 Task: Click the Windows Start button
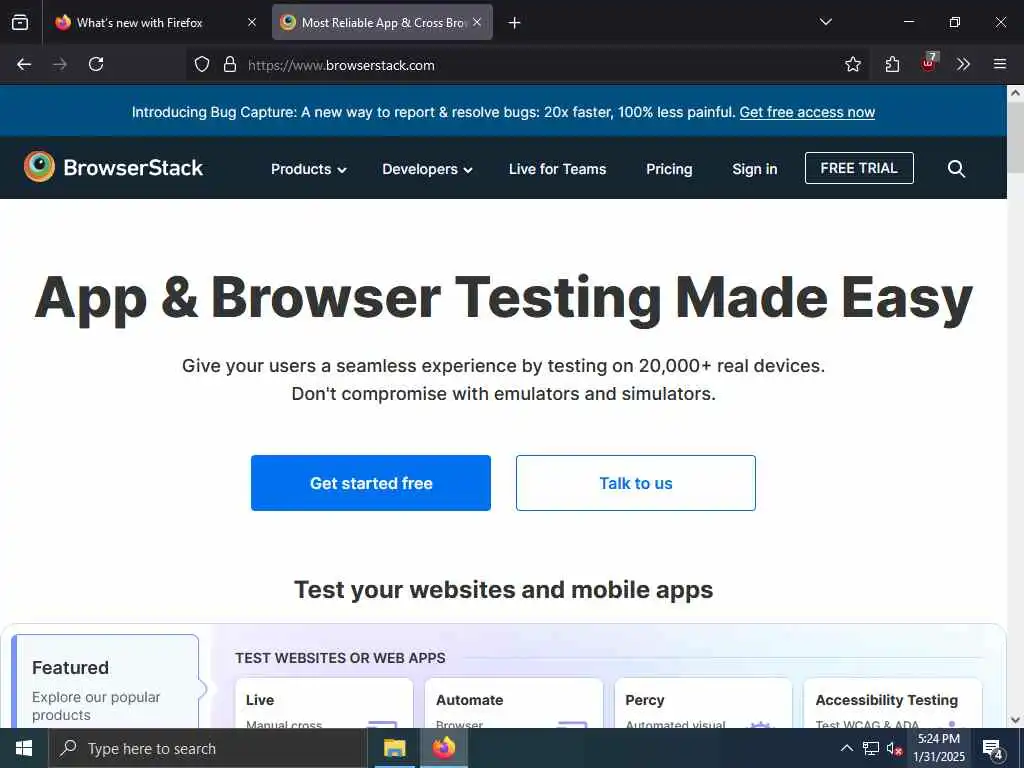pos(24,748)
